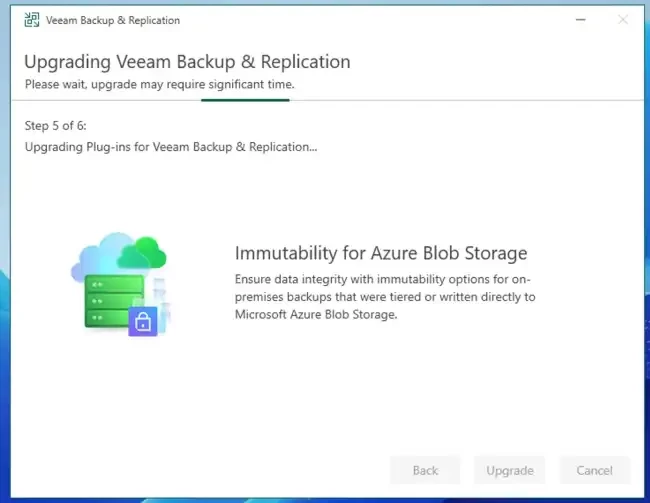Screen dimensions: 650x503
Task: Click the Ensure data integrity description paragraph
Action: tap(385, 296)
